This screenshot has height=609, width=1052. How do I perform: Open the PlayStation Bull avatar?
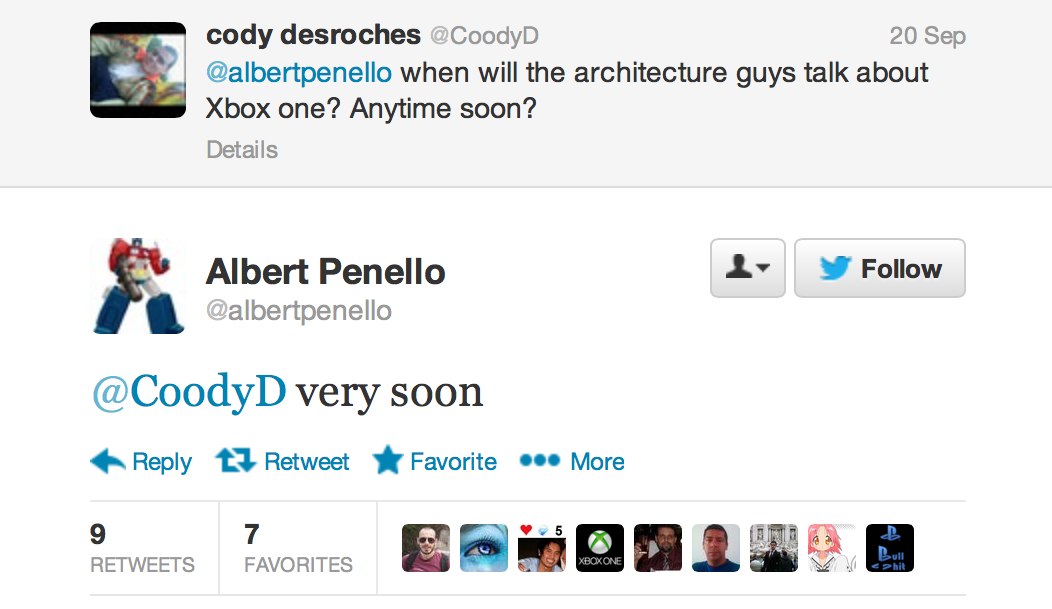[890, 548]
